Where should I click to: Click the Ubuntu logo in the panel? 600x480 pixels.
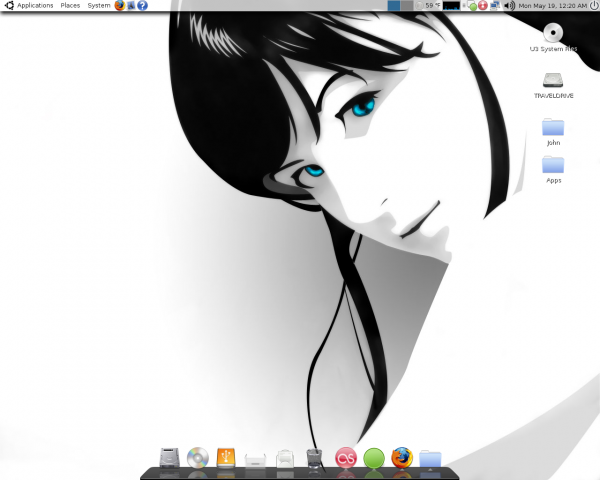9,5
